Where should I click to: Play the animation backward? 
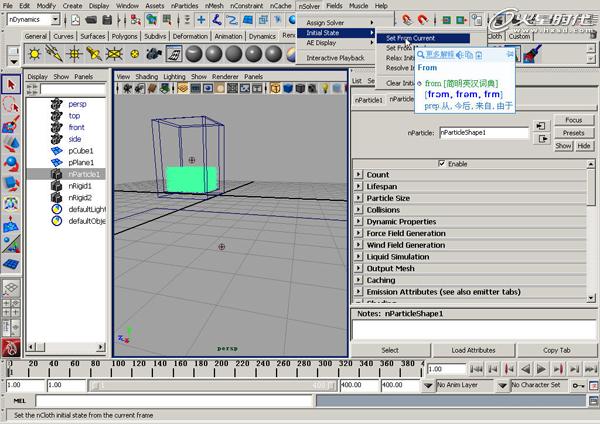(525, 369)
